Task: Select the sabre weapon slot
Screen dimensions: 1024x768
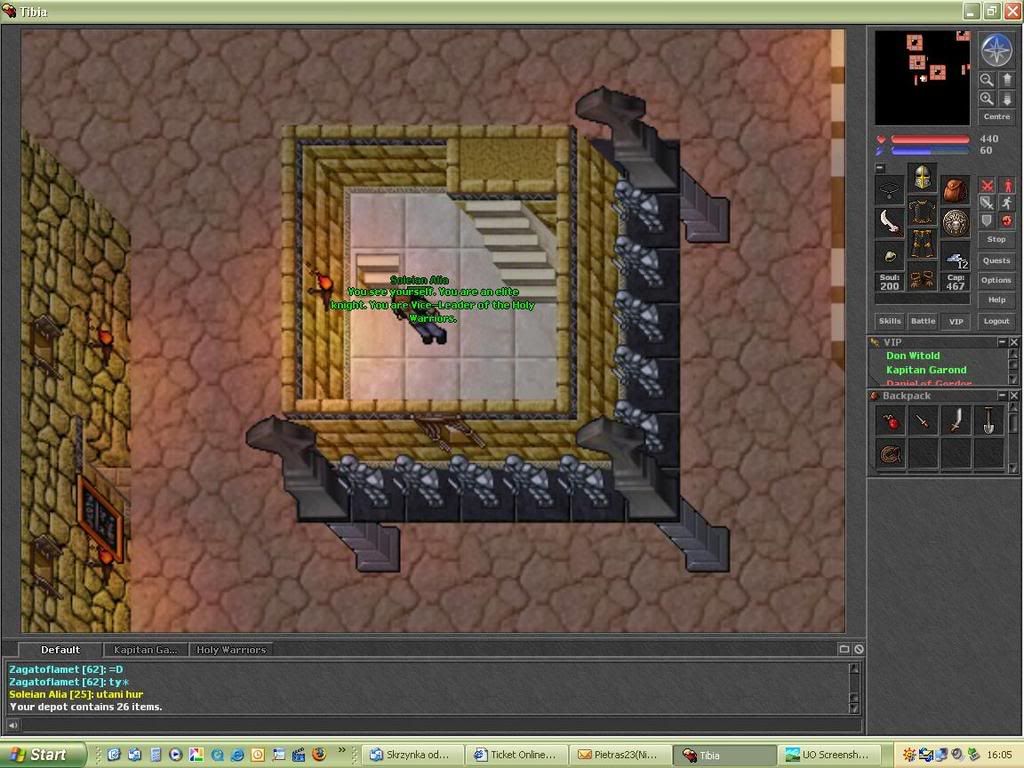Action: (x=889, y=222)
